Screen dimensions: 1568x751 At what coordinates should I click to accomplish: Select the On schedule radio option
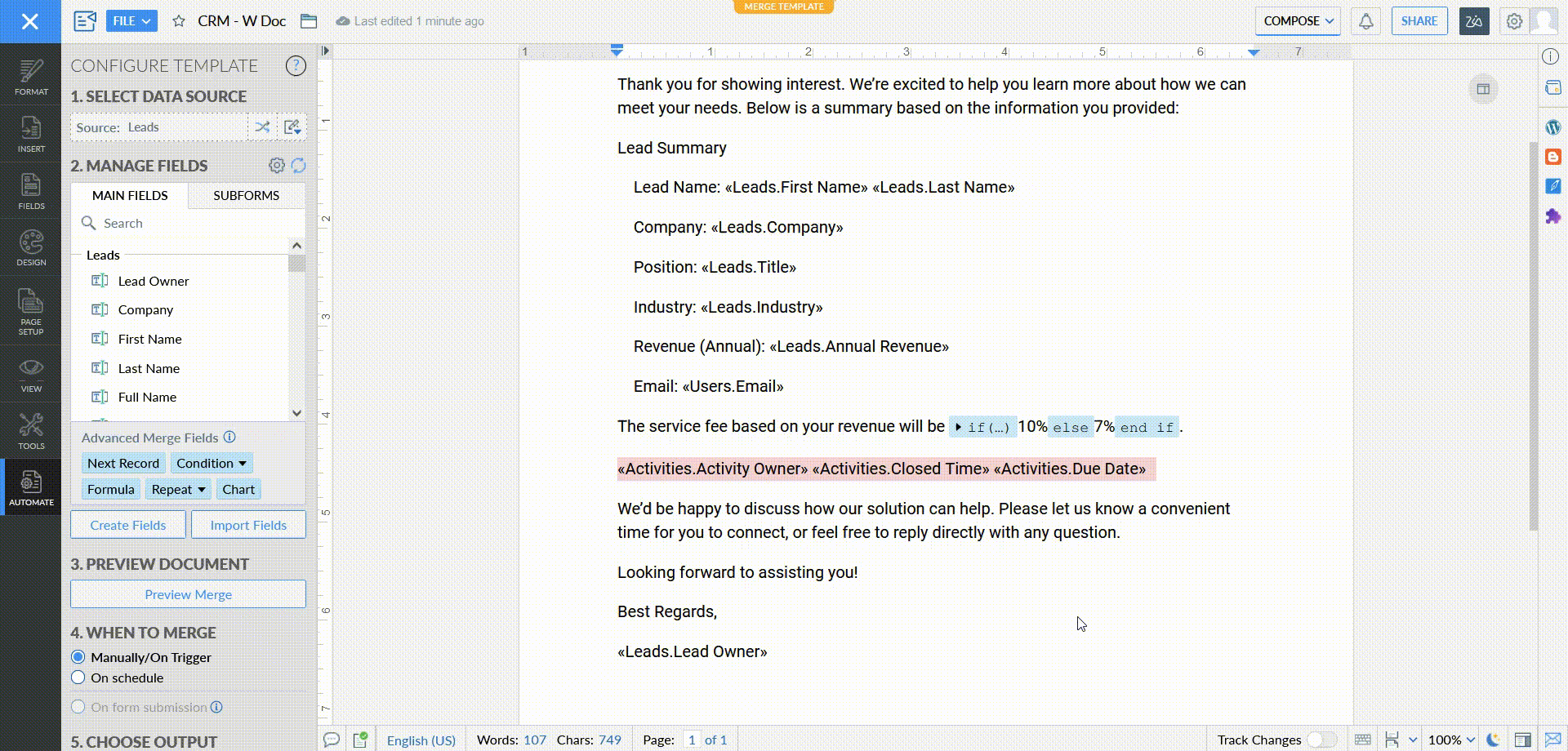[78, 678]
